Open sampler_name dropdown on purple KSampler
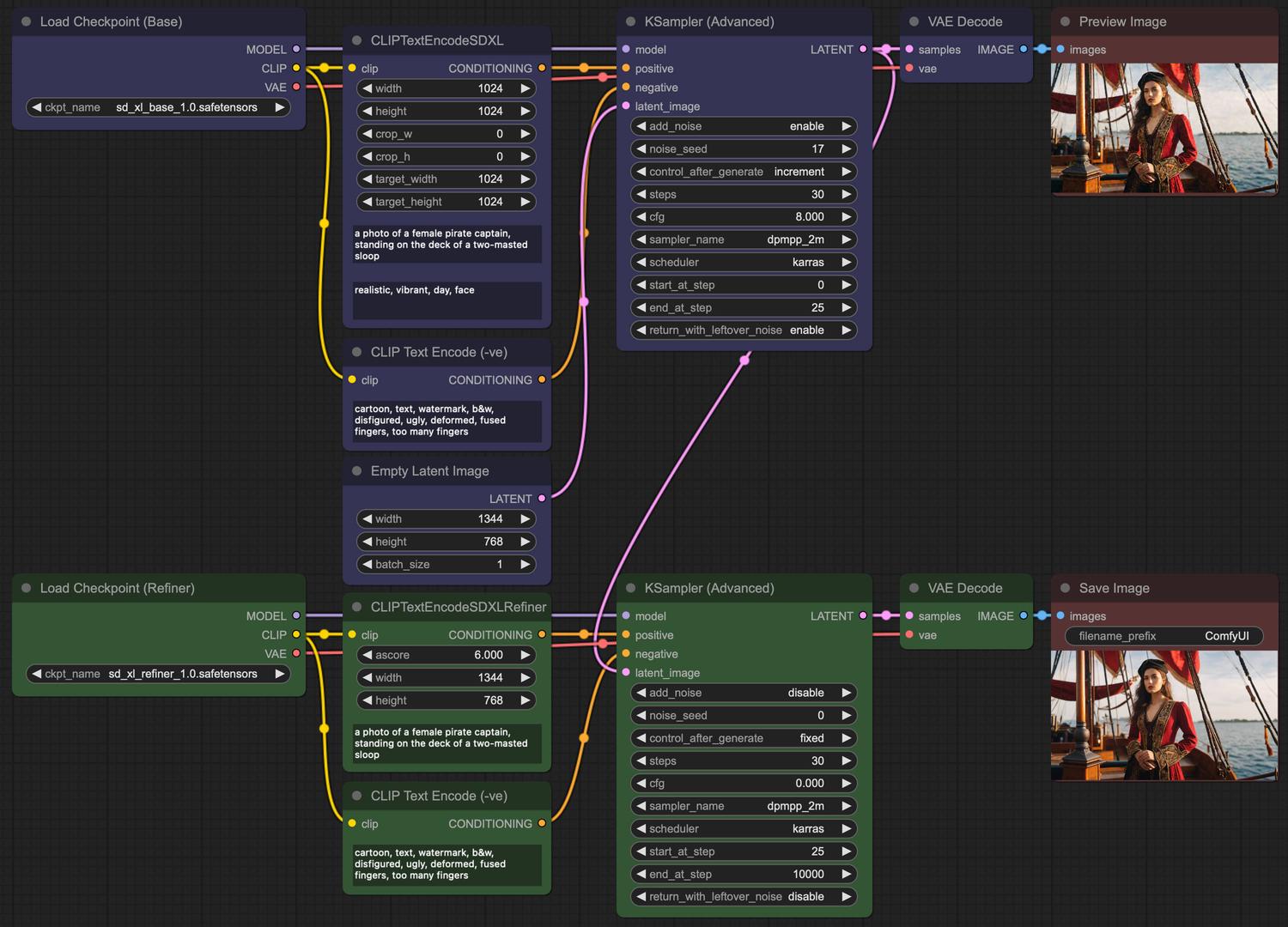This screenshot has height=927, width=1288. [744, 239]
